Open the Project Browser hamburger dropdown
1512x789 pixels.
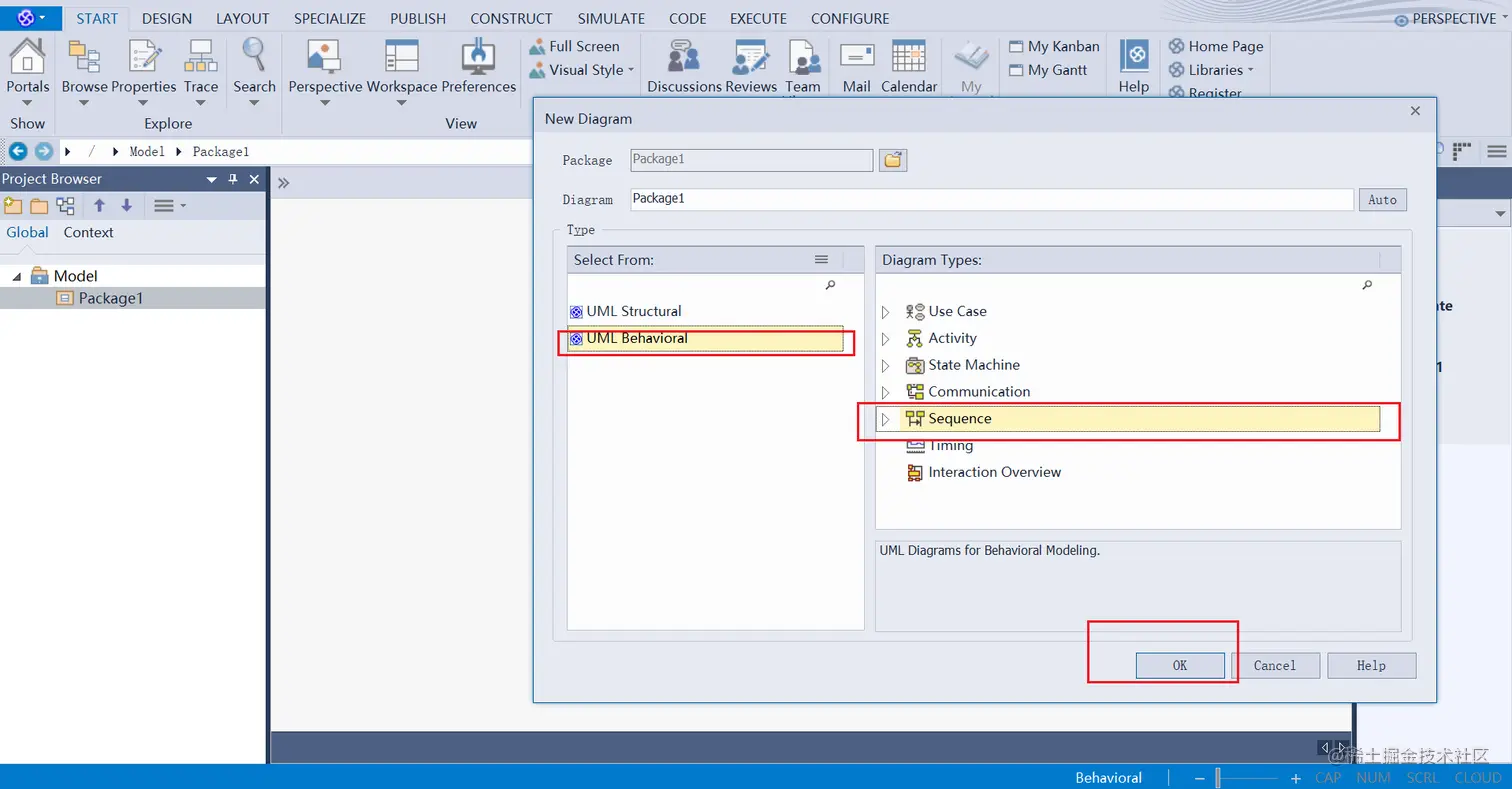(169, 206)
